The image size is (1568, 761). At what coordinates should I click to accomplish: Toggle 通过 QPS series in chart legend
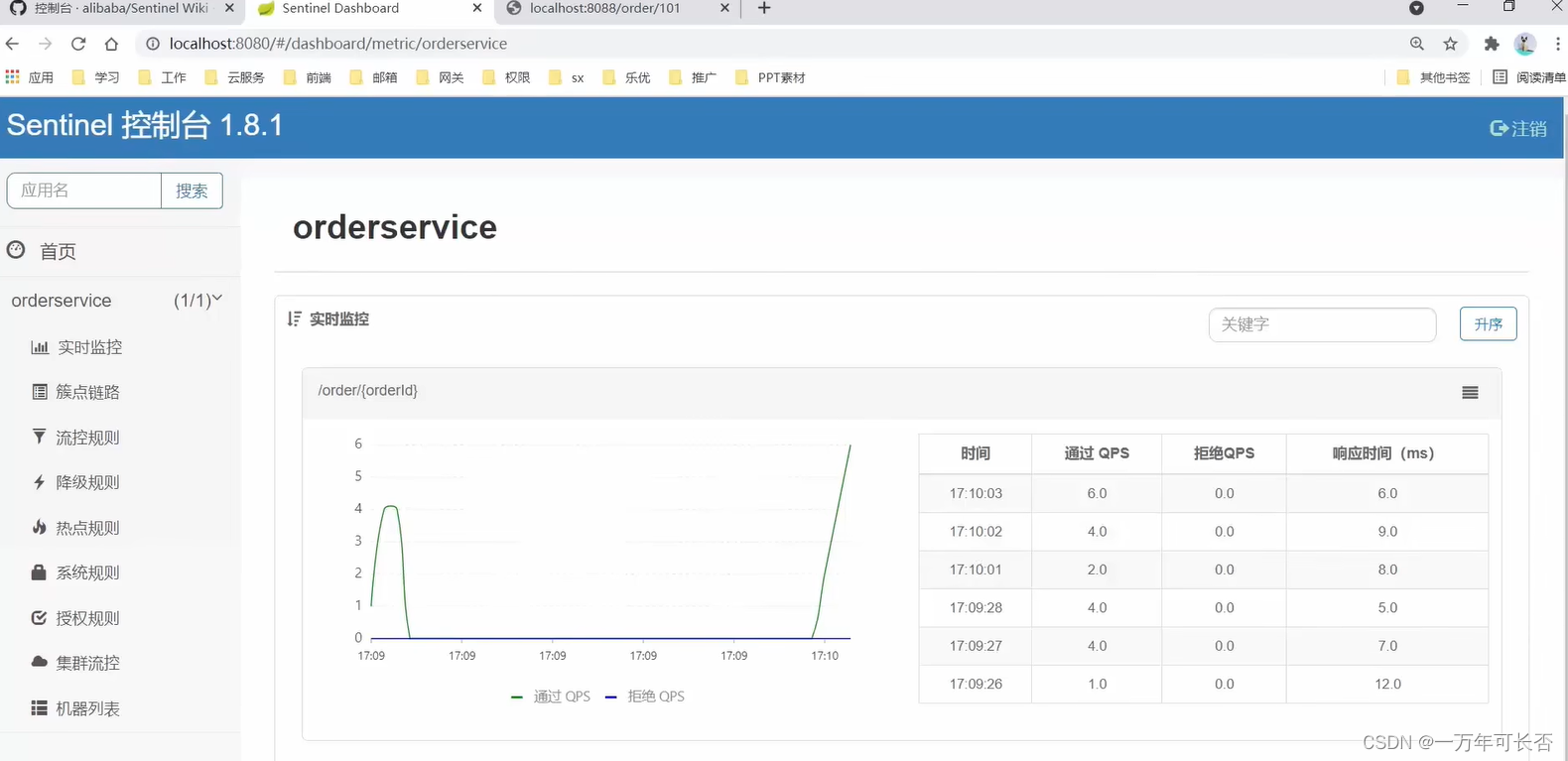(x=551, y=697)
